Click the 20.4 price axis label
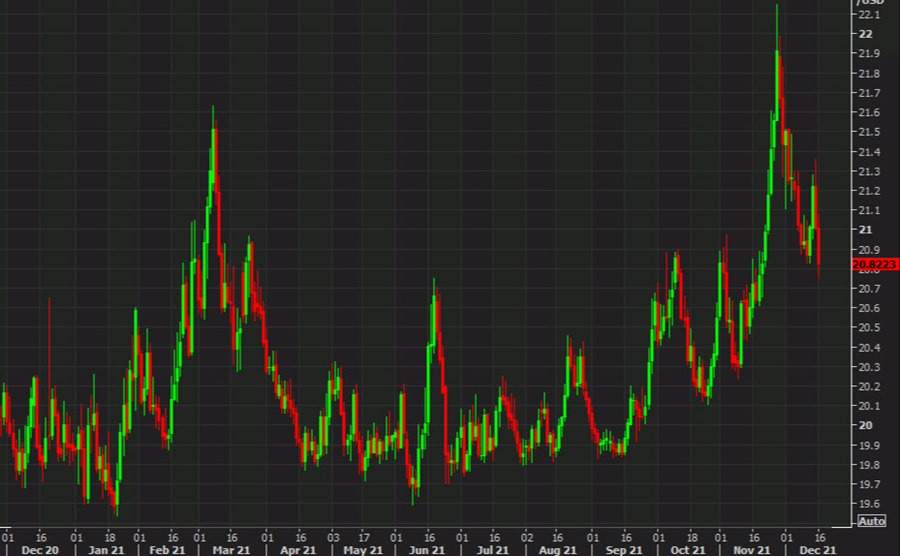The image size is (900, 556). pos(869,347)
